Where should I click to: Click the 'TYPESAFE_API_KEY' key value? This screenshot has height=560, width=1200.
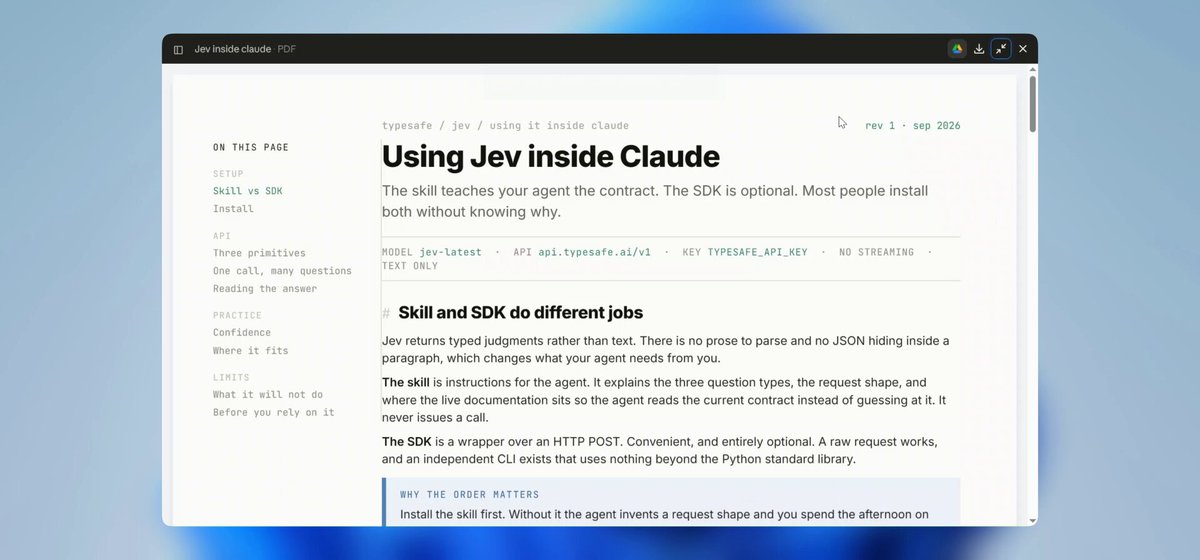(x=757, y=252)
